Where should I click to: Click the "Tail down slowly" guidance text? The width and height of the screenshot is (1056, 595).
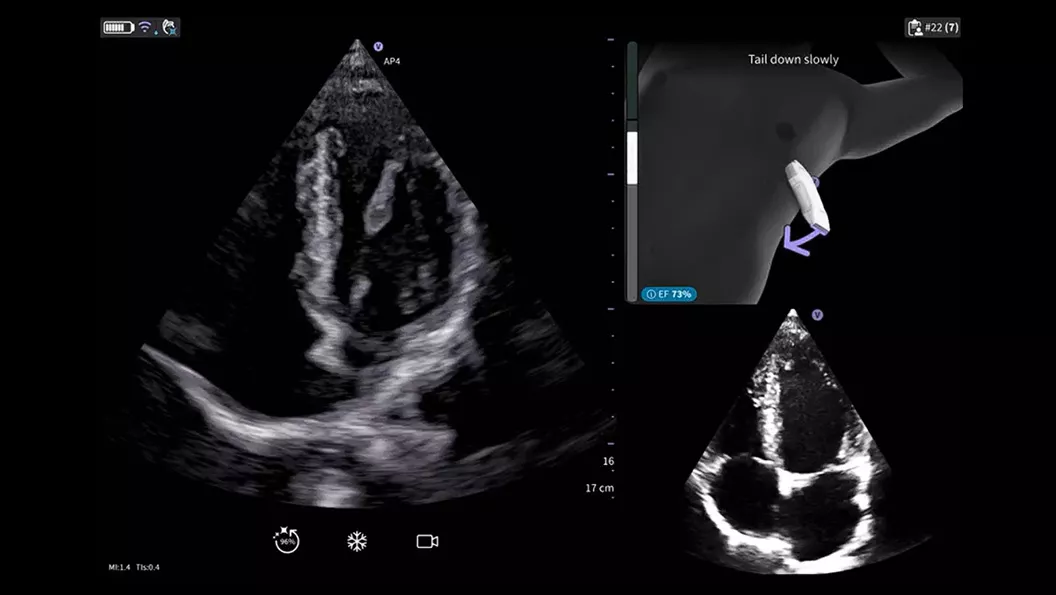(793, 59)
